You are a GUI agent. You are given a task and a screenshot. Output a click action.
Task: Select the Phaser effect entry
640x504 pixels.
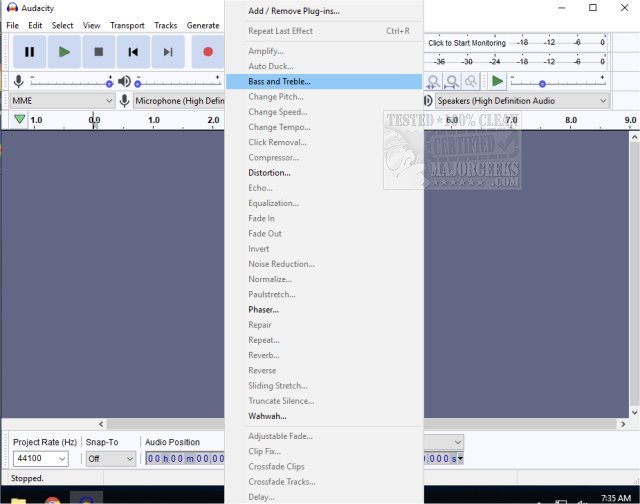click(x=324, y=310)
